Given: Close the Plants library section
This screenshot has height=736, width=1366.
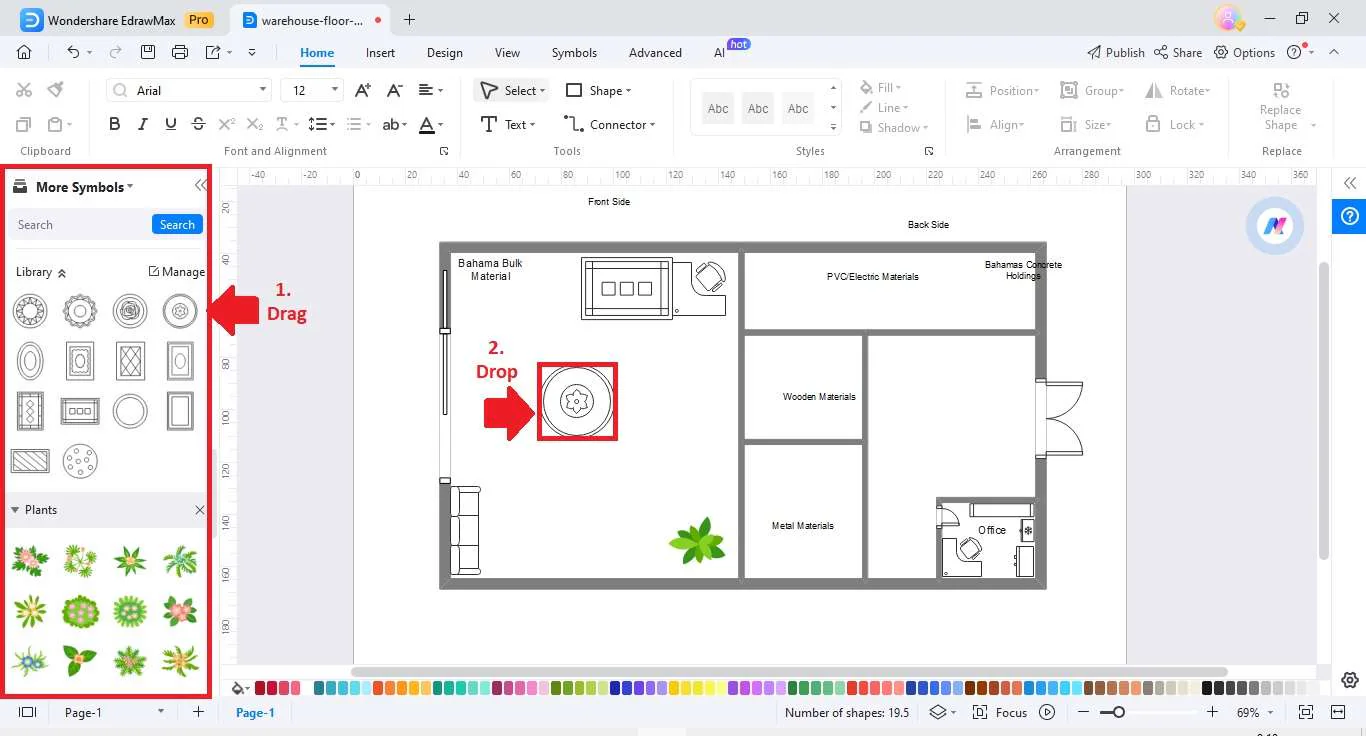Looking at the screenshot, I should [x=200, y=510].
